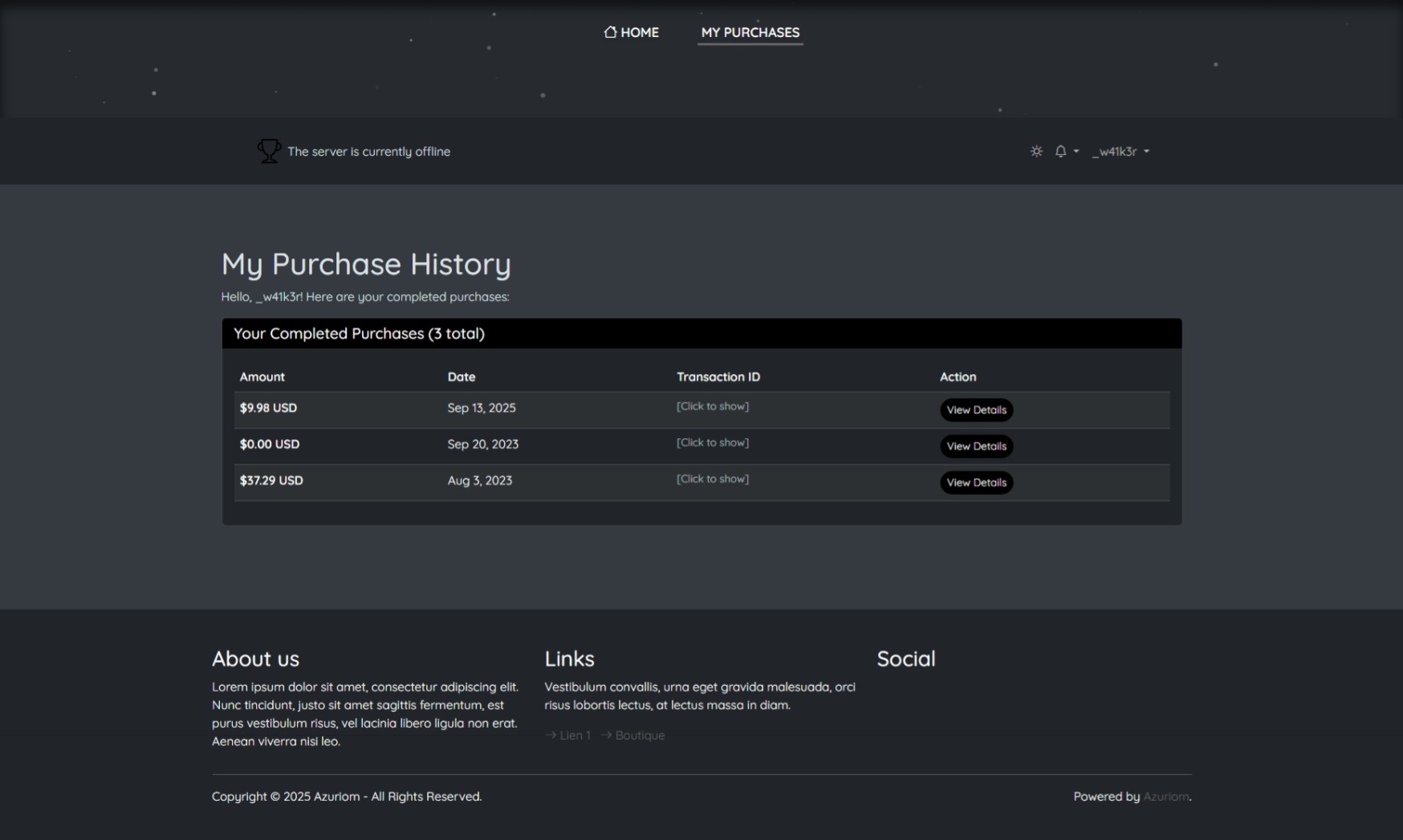1403x840 pixels.
Task: Click the Transaction ID column header
Action: (x=718, y=377)
